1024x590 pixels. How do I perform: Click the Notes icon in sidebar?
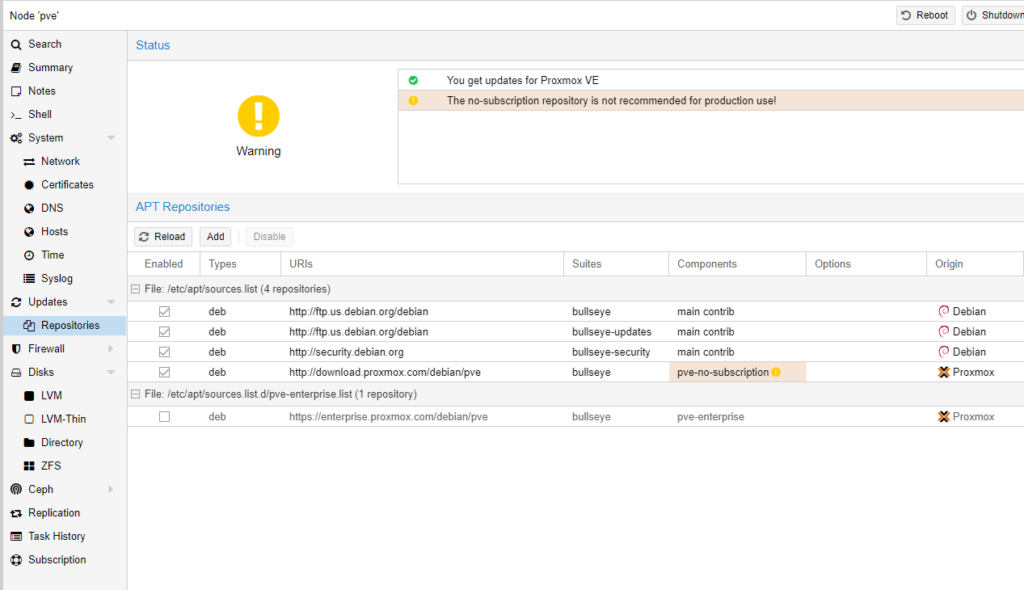tap(16, 91)
